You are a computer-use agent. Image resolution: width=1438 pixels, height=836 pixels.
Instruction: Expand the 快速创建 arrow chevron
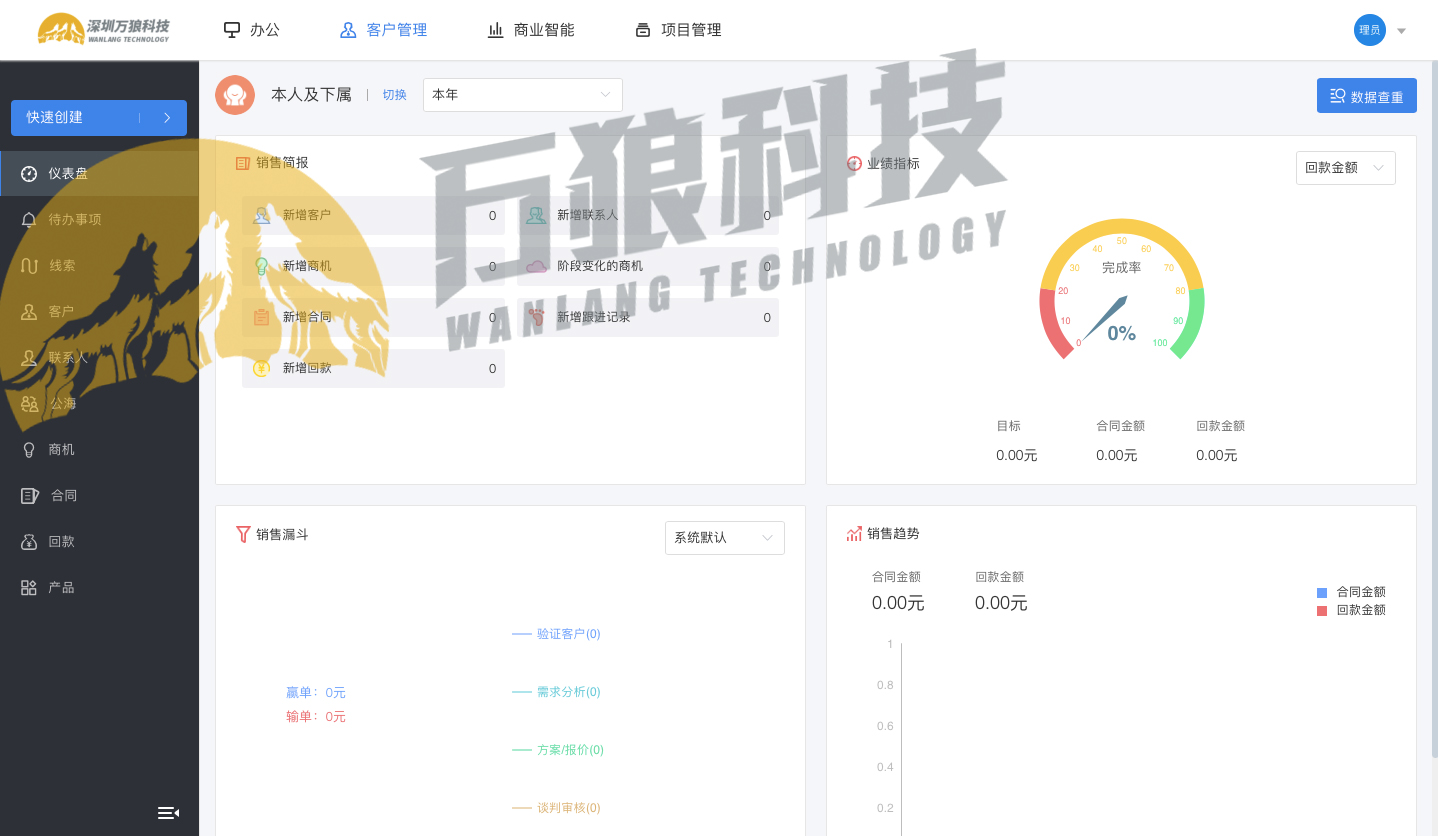pos(167,117)
